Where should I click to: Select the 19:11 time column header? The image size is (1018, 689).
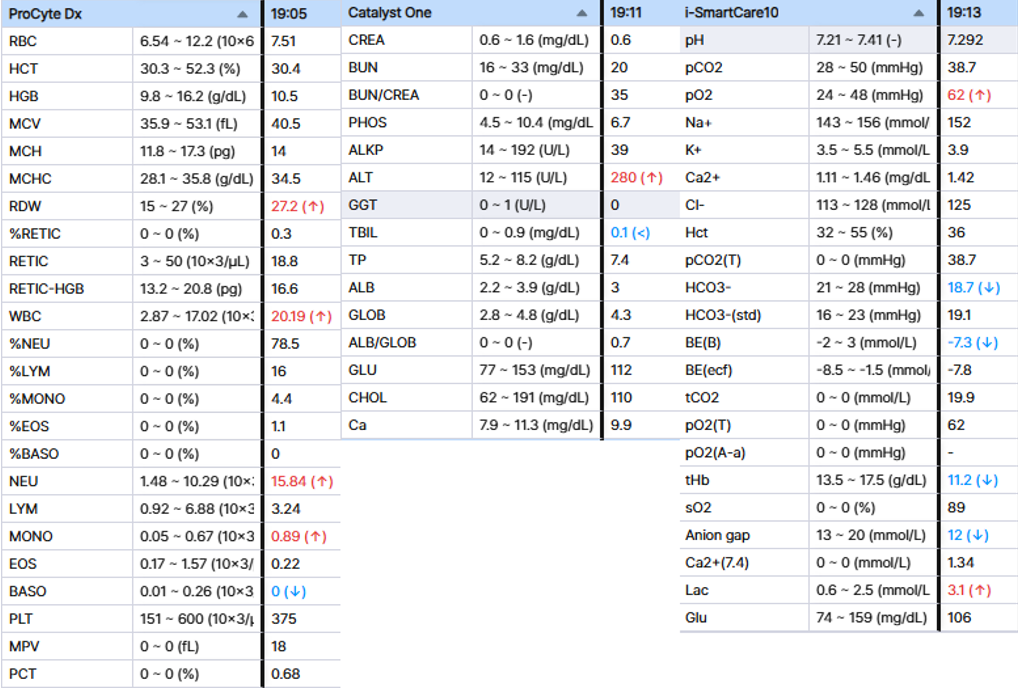coord(626,14)
